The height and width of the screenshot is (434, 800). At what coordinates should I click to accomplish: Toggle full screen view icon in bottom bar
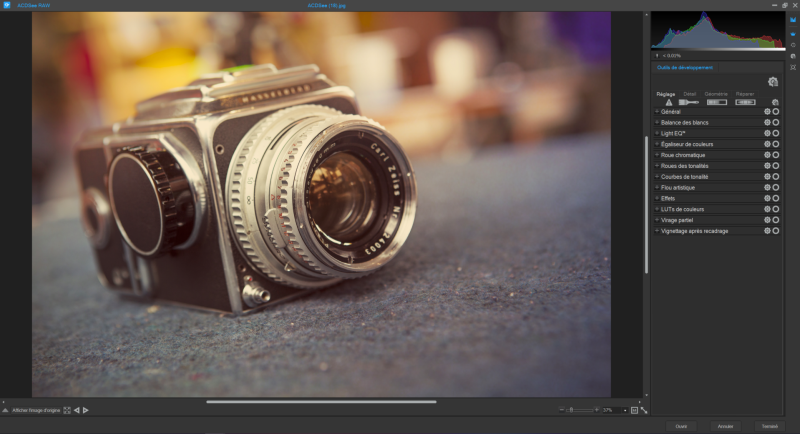67,410
